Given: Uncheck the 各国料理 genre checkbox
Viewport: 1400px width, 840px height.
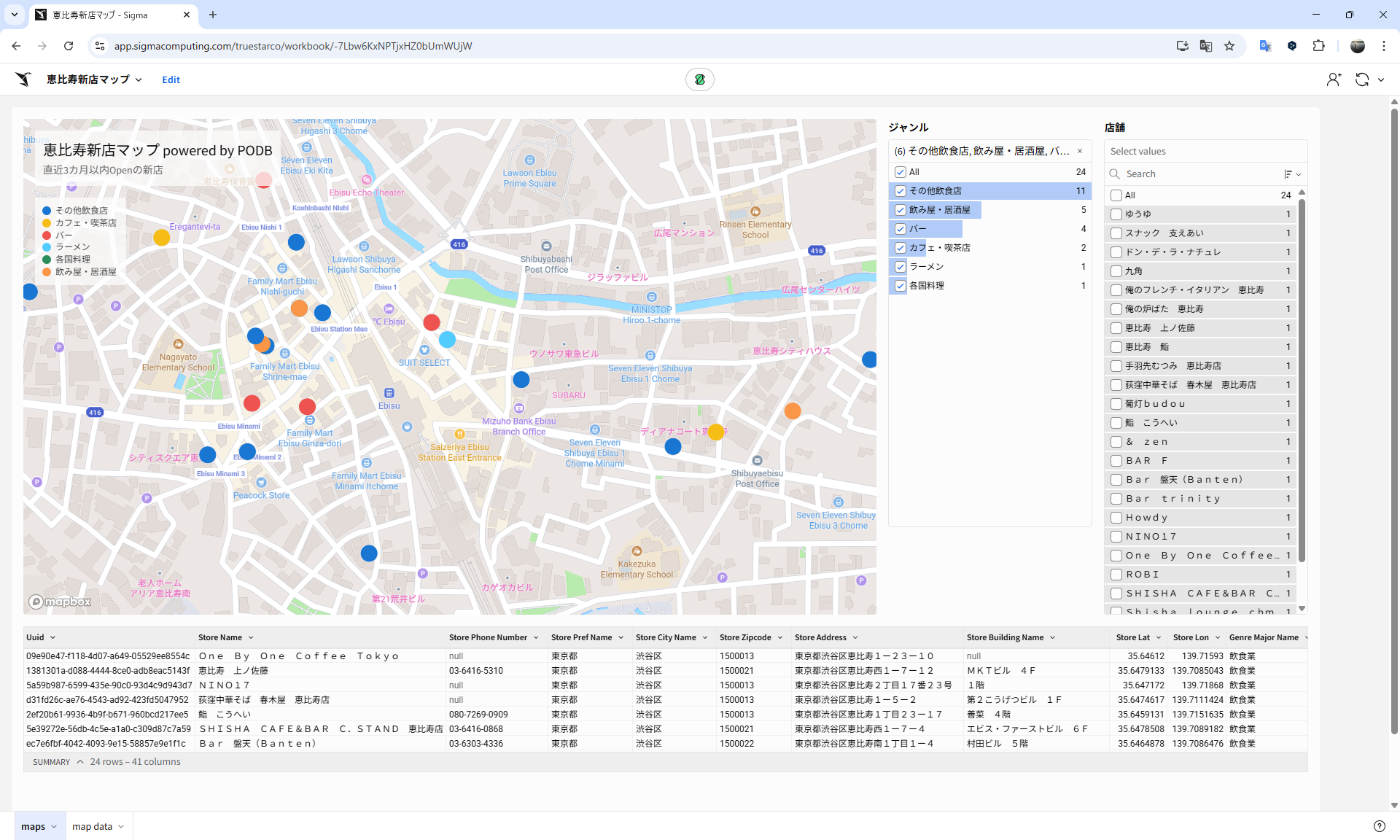Looking at the screenshot, I should 900,286.
